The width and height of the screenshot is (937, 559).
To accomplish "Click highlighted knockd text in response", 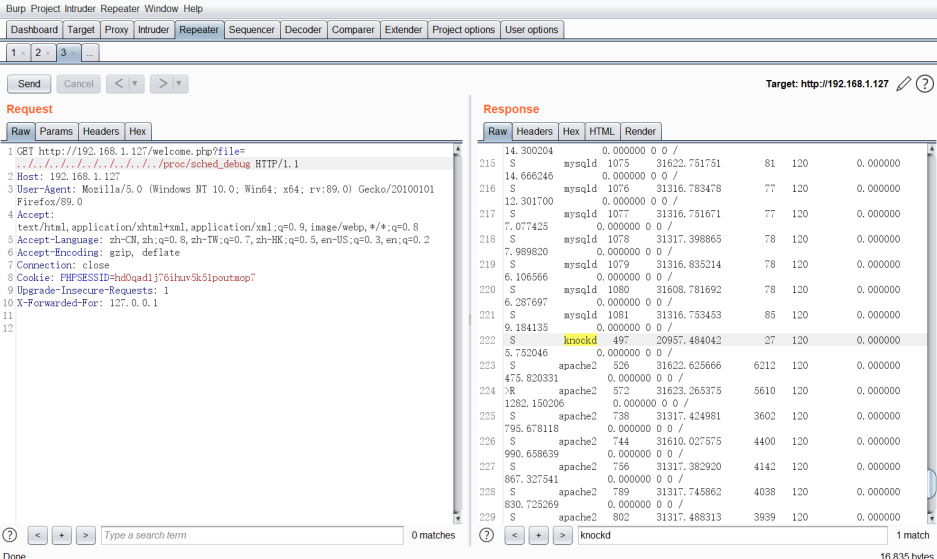I will (x=580, y=340).
